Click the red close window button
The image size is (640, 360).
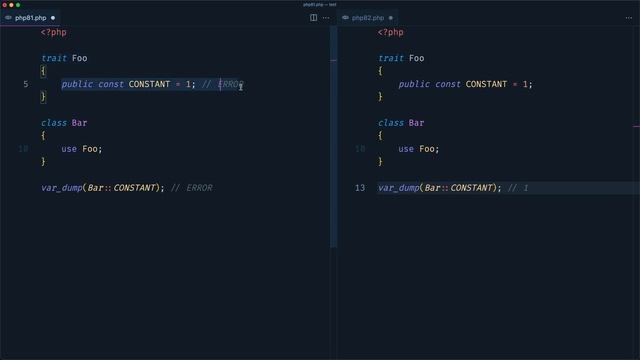tap(4, 5)
